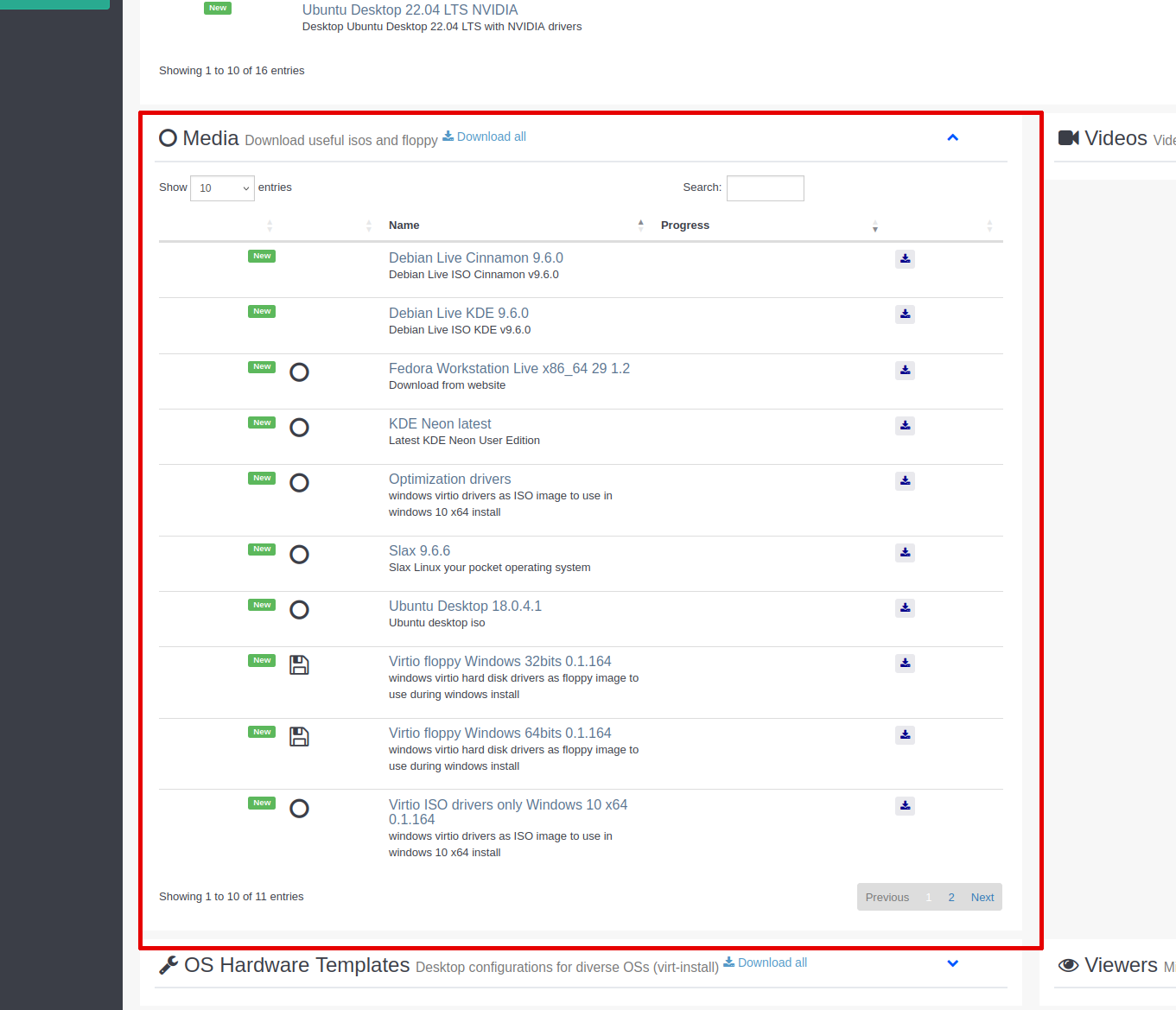The height and width of the screenshot is (1010, 1176).
Task: Download the Debian Live Cinnamon 9.6.0 ISO
Action: coord(905,259)
